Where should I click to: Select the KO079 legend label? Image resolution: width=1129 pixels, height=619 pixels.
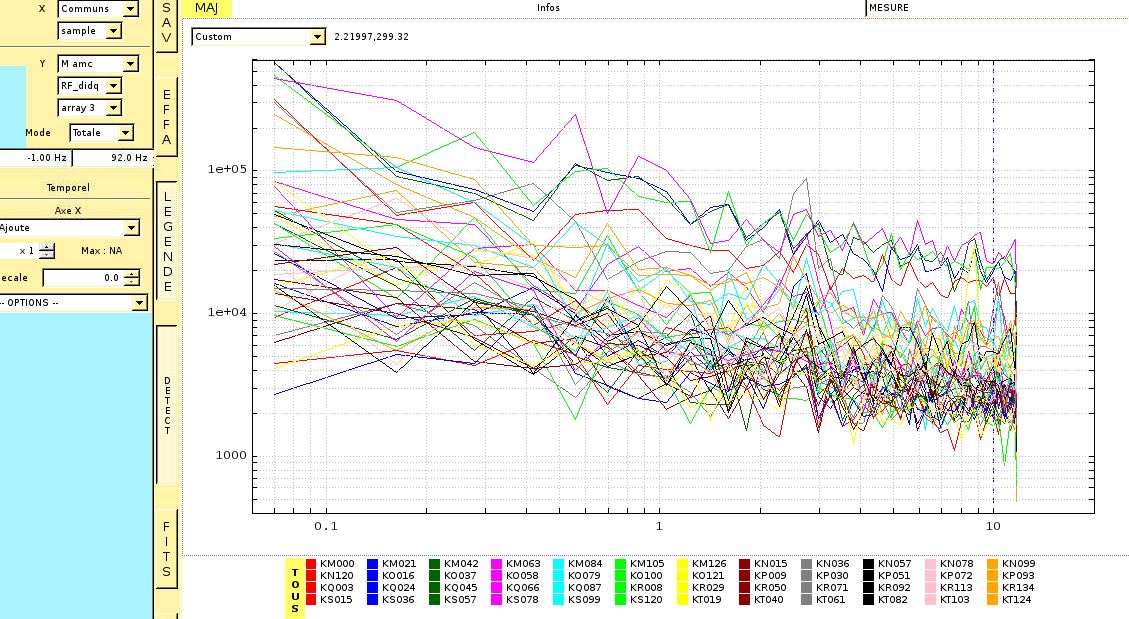pyautogui.click(x=584, y=576)
